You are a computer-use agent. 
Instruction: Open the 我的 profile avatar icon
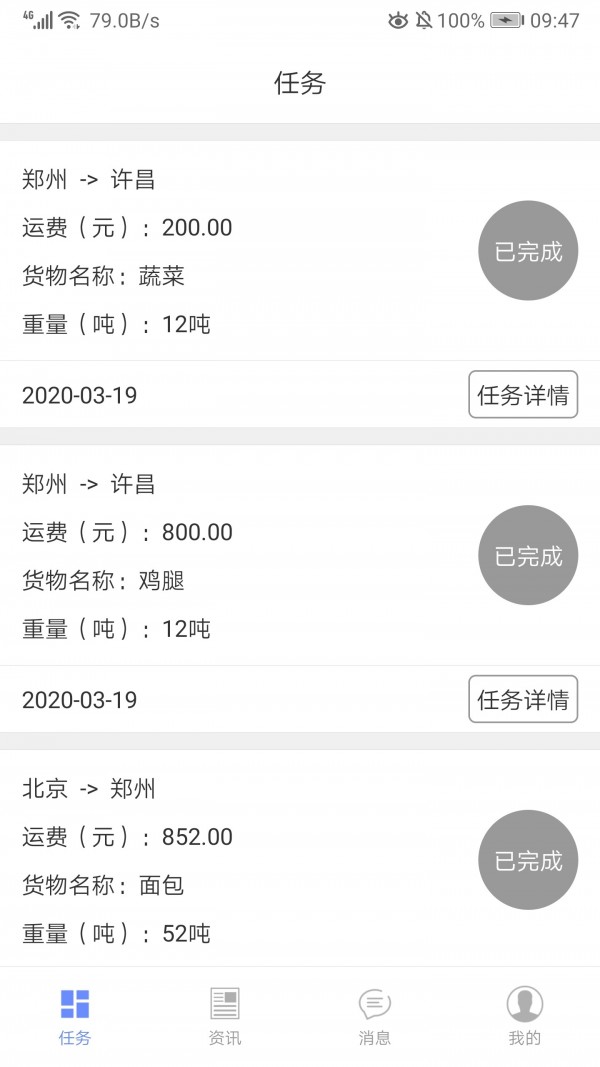tap(524, 1003)
